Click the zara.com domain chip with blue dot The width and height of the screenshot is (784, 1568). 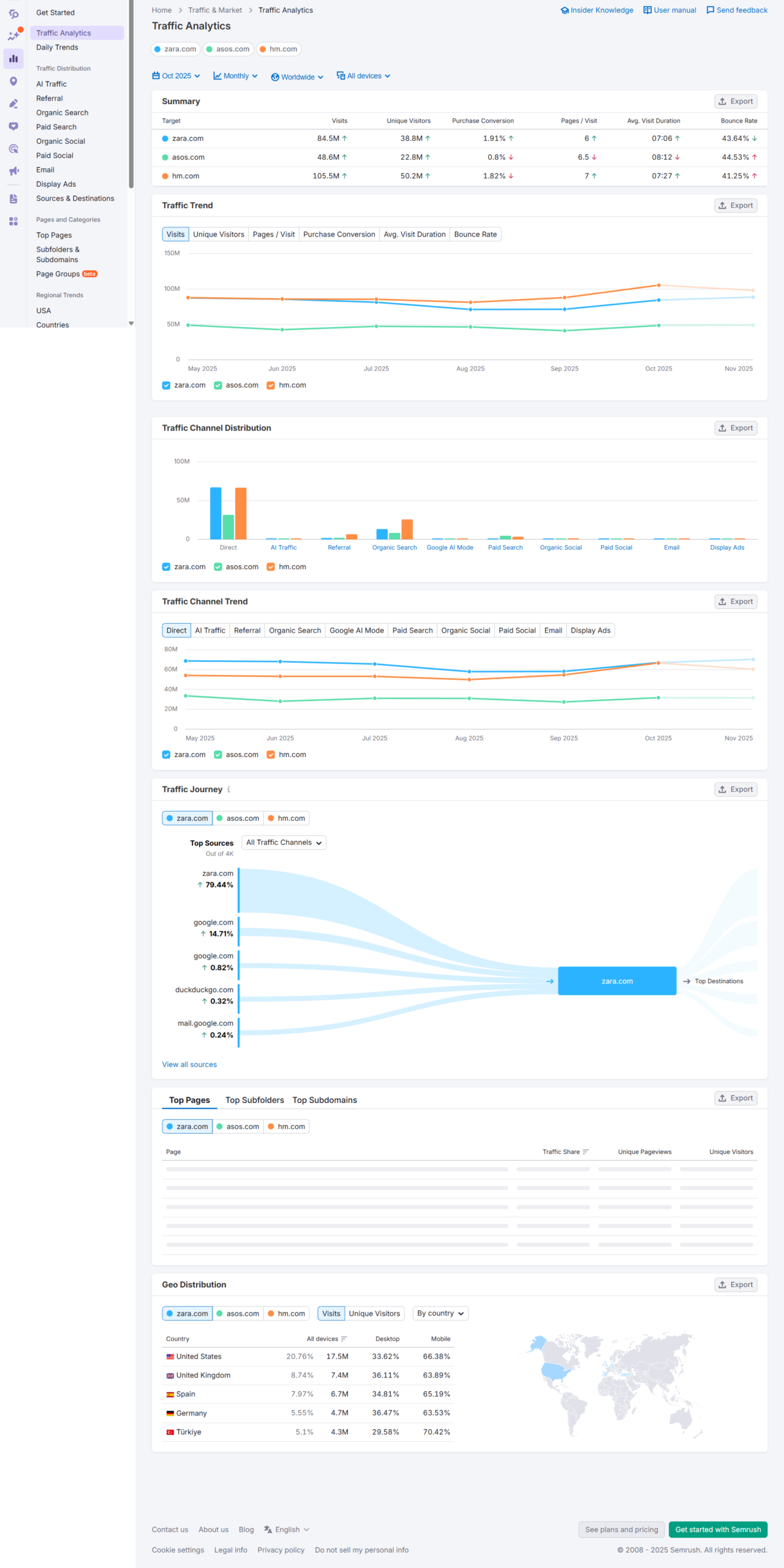tap(175, 49)
